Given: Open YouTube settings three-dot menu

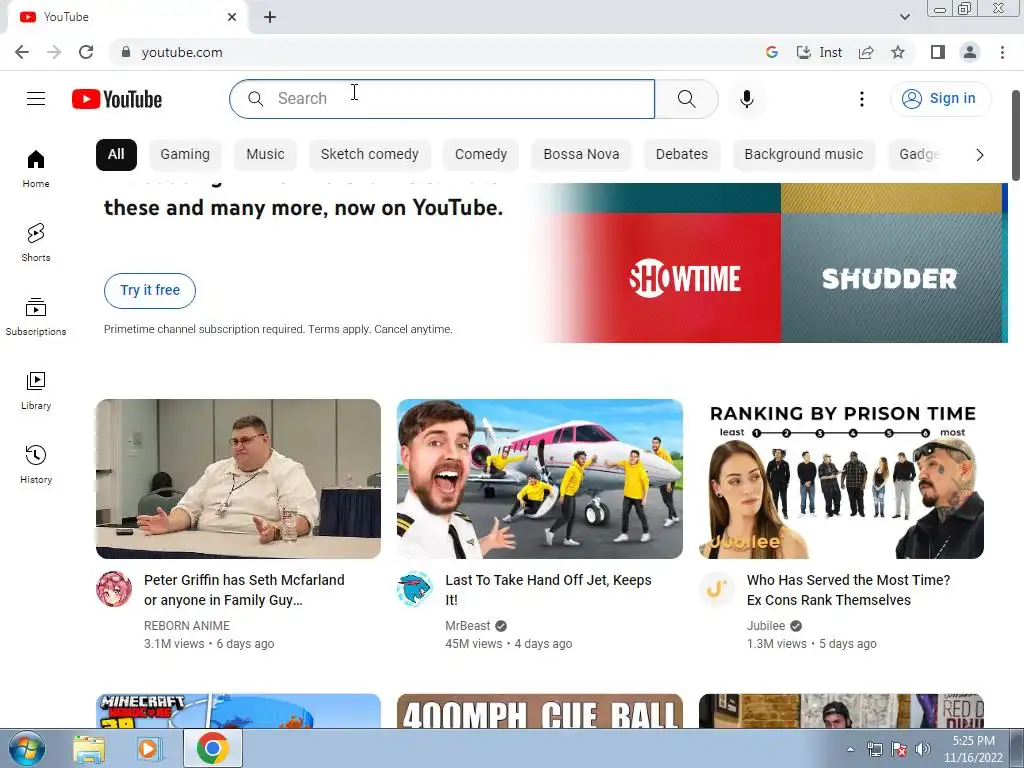Looking at the screenshot, I should 861,99.
